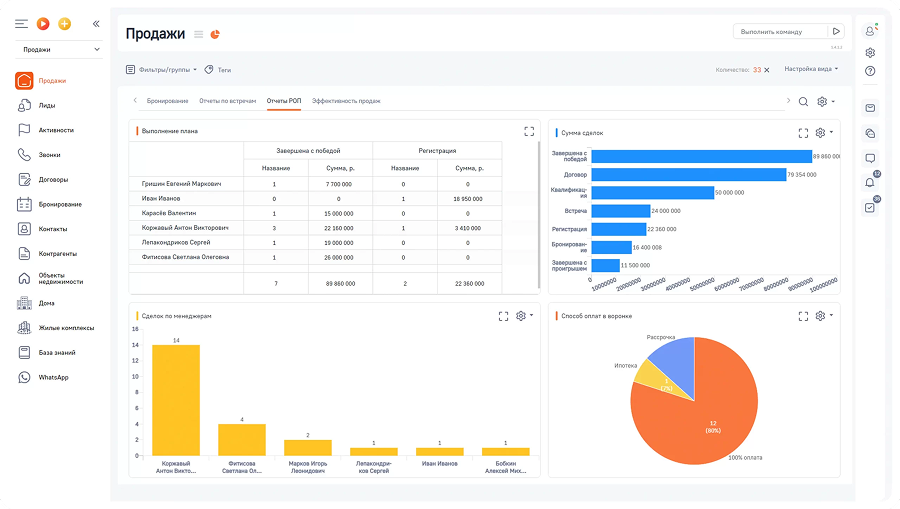Open the help question mark icon
The image size is (900, 509).
point(870,71)
